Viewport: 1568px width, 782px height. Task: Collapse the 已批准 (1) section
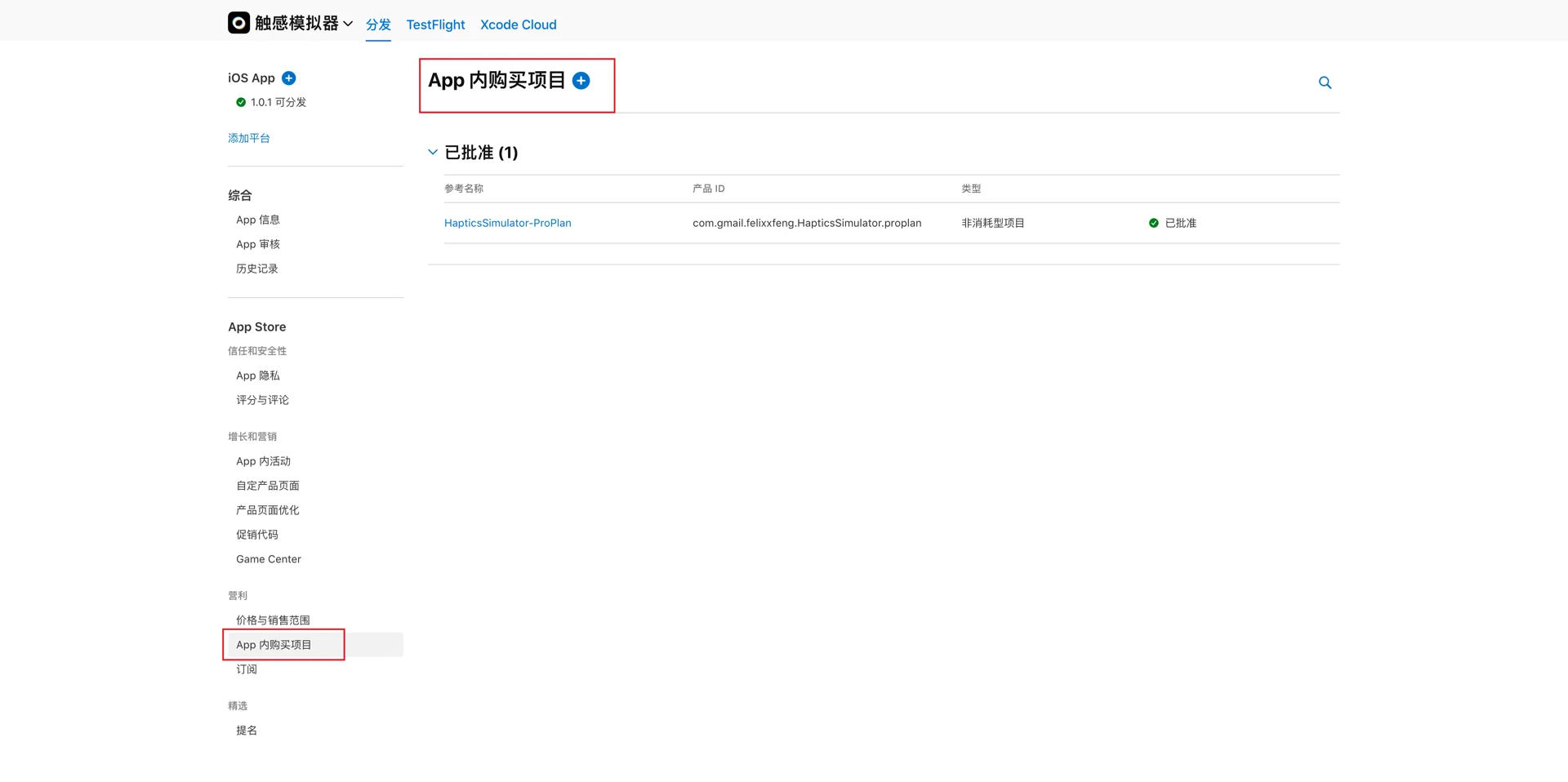[433, 152]
